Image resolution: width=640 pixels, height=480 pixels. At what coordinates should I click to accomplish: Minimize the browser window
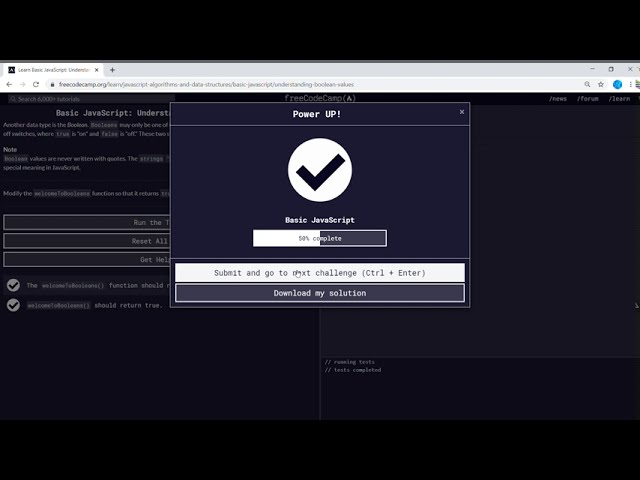point(593,69)
